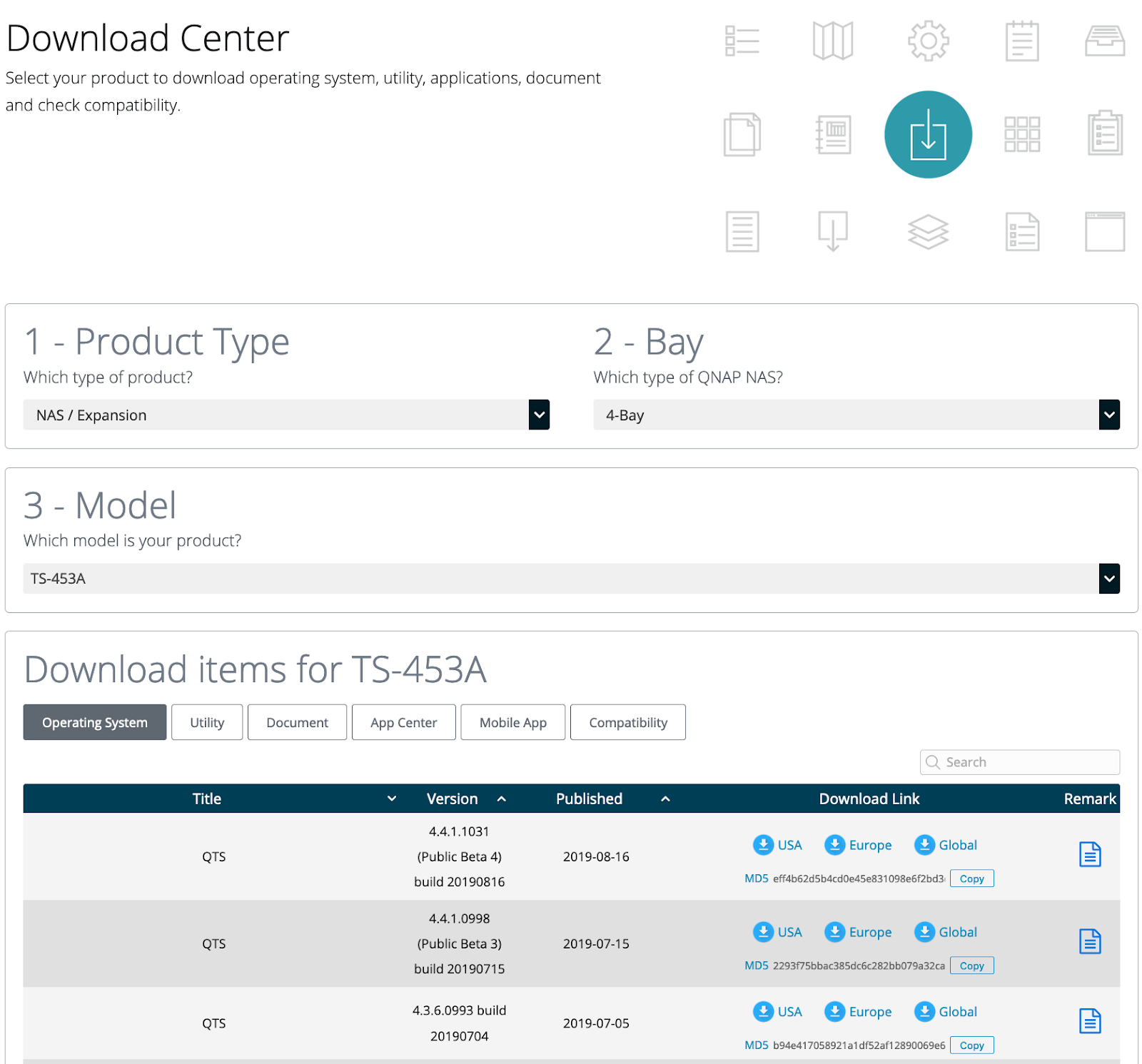This screenshot has width=1142, height=1064.
Task: Download 4.3.6.0993 from Global link
Action: pyautogui.click(x=946, y=1012)
